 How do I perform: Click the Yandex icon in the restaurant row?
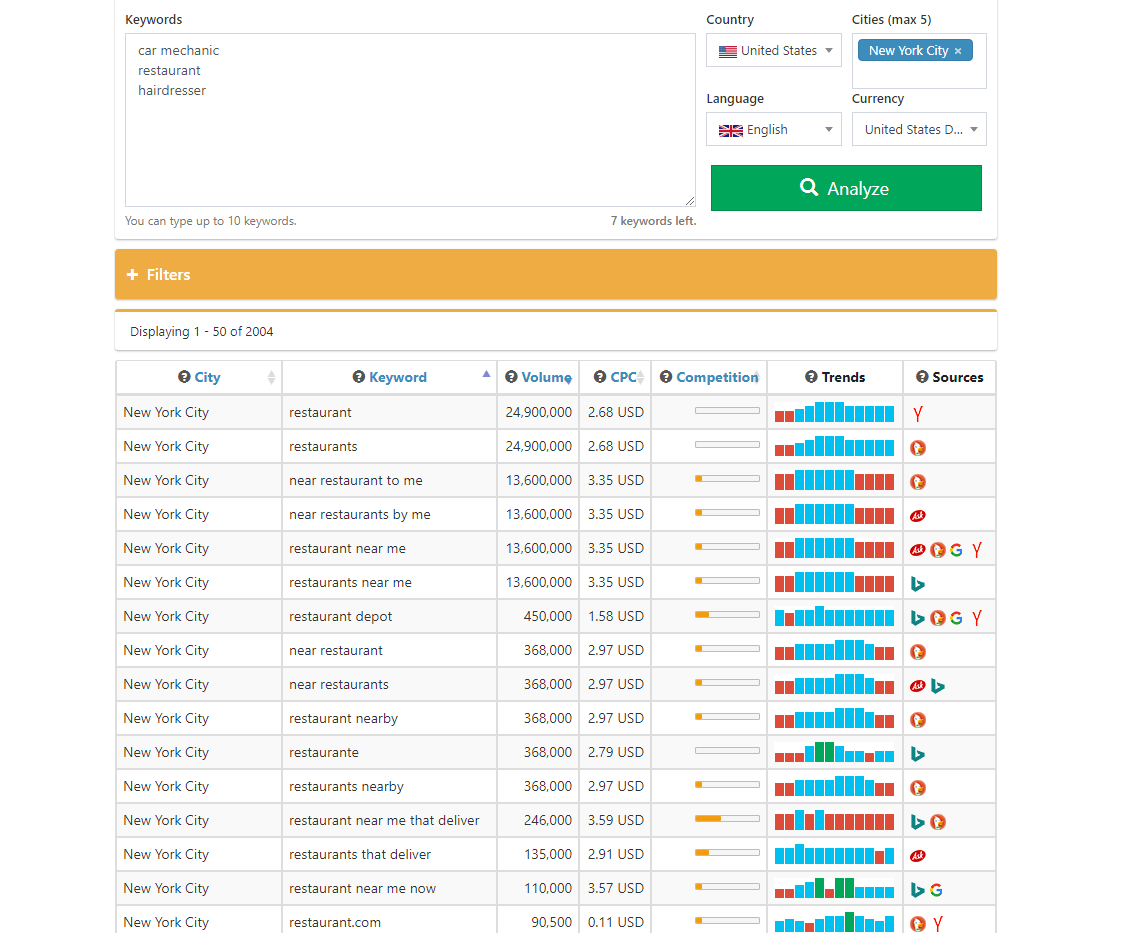click(x=918, y=413)
